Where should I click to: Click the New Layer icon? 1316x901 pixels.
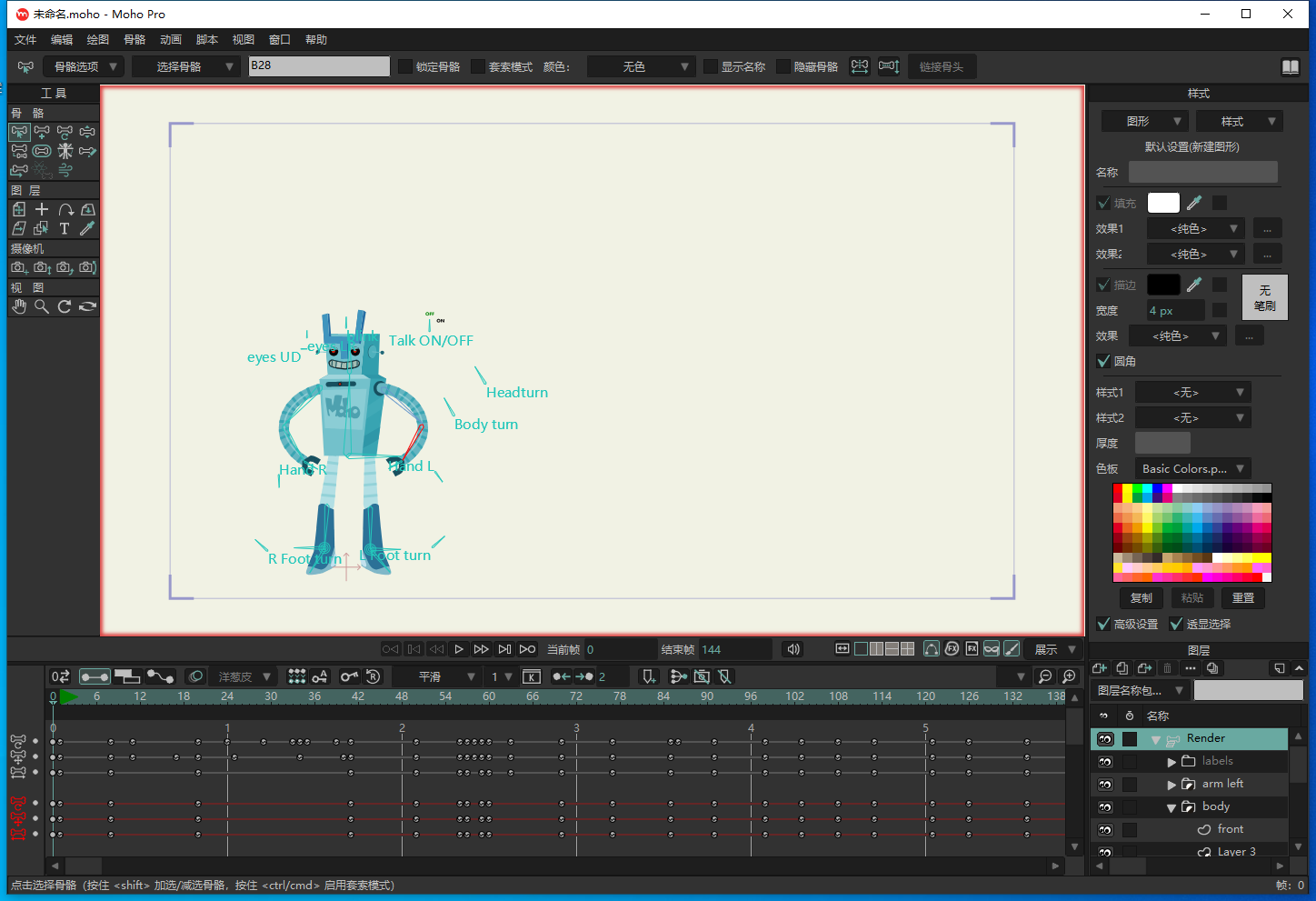[1100, 668]
